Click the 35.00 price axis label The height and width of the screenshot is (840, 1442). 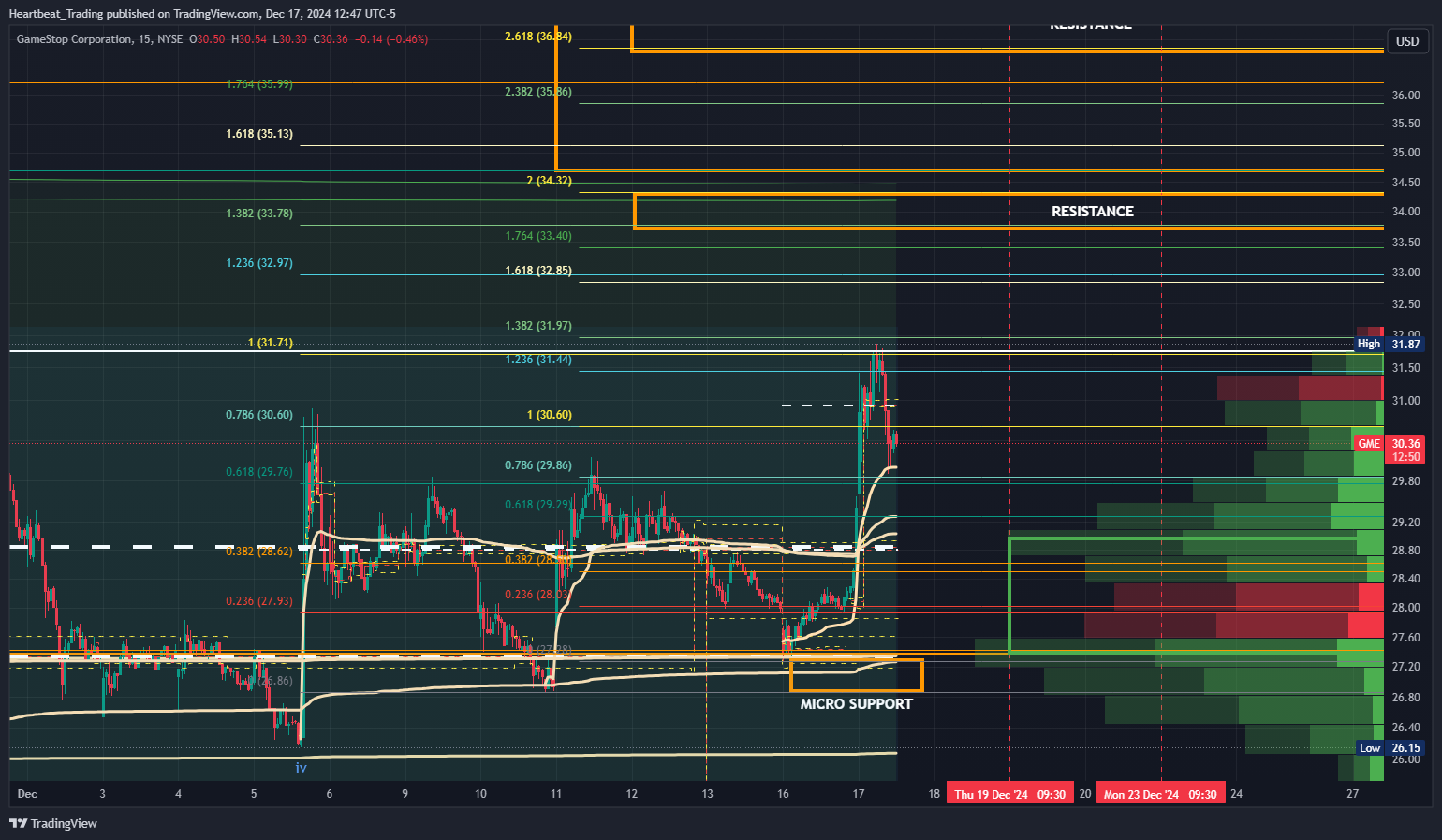[x=1405, y=153]
